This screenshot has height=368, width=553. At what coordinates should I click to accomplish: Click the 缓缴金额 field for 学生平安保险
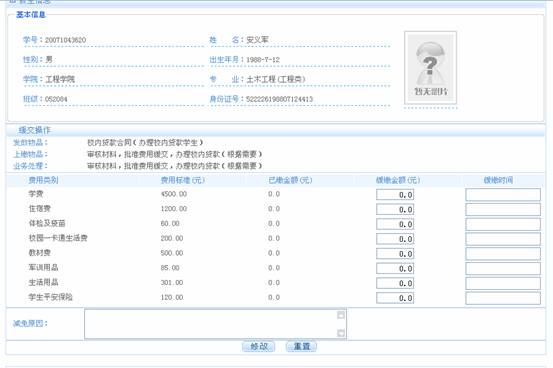[x=395, y=298]
